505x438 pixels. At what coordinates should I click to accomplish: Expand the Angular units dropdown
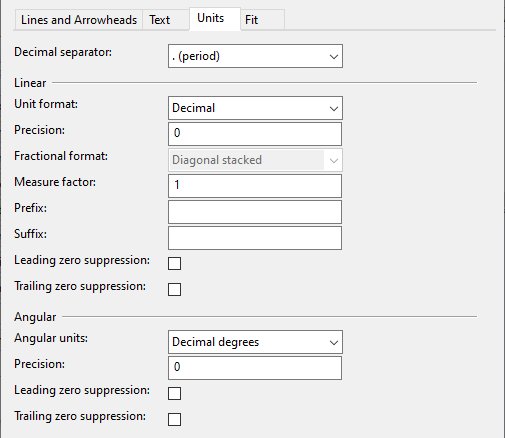click(255, 342)
